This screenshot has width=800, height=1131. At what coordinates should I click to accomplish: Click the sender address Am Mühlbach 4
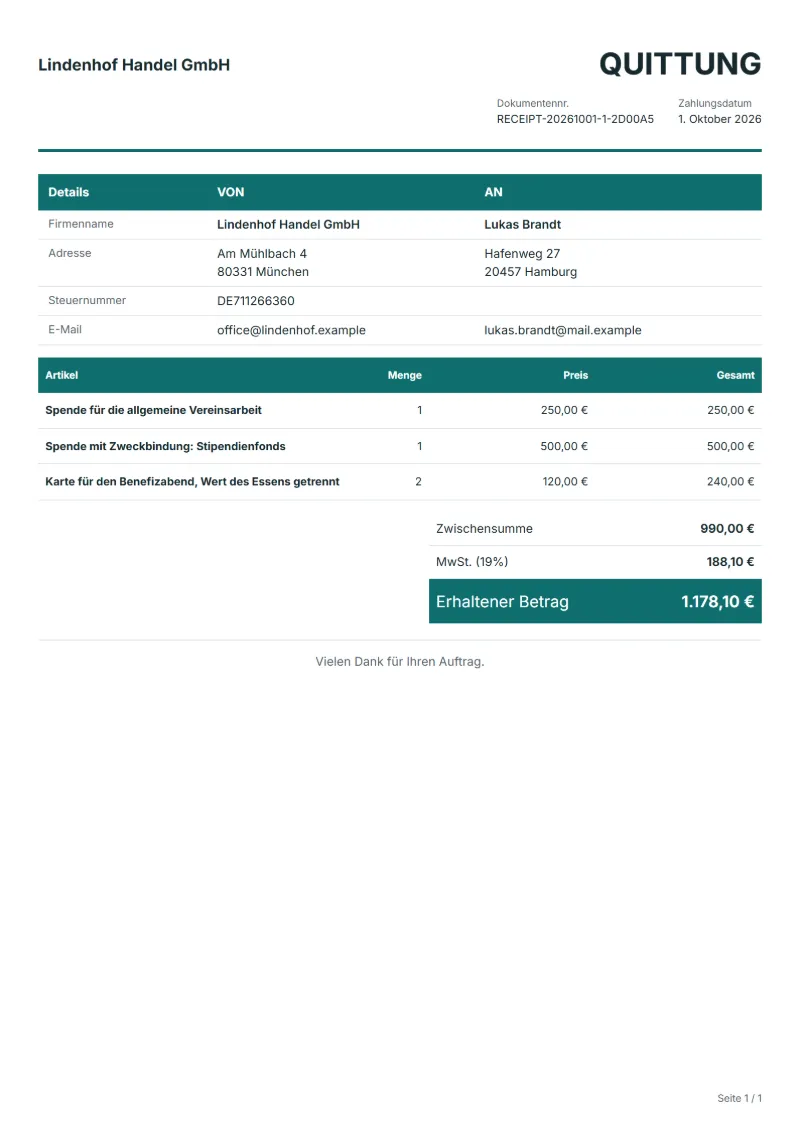click(262, 253)
